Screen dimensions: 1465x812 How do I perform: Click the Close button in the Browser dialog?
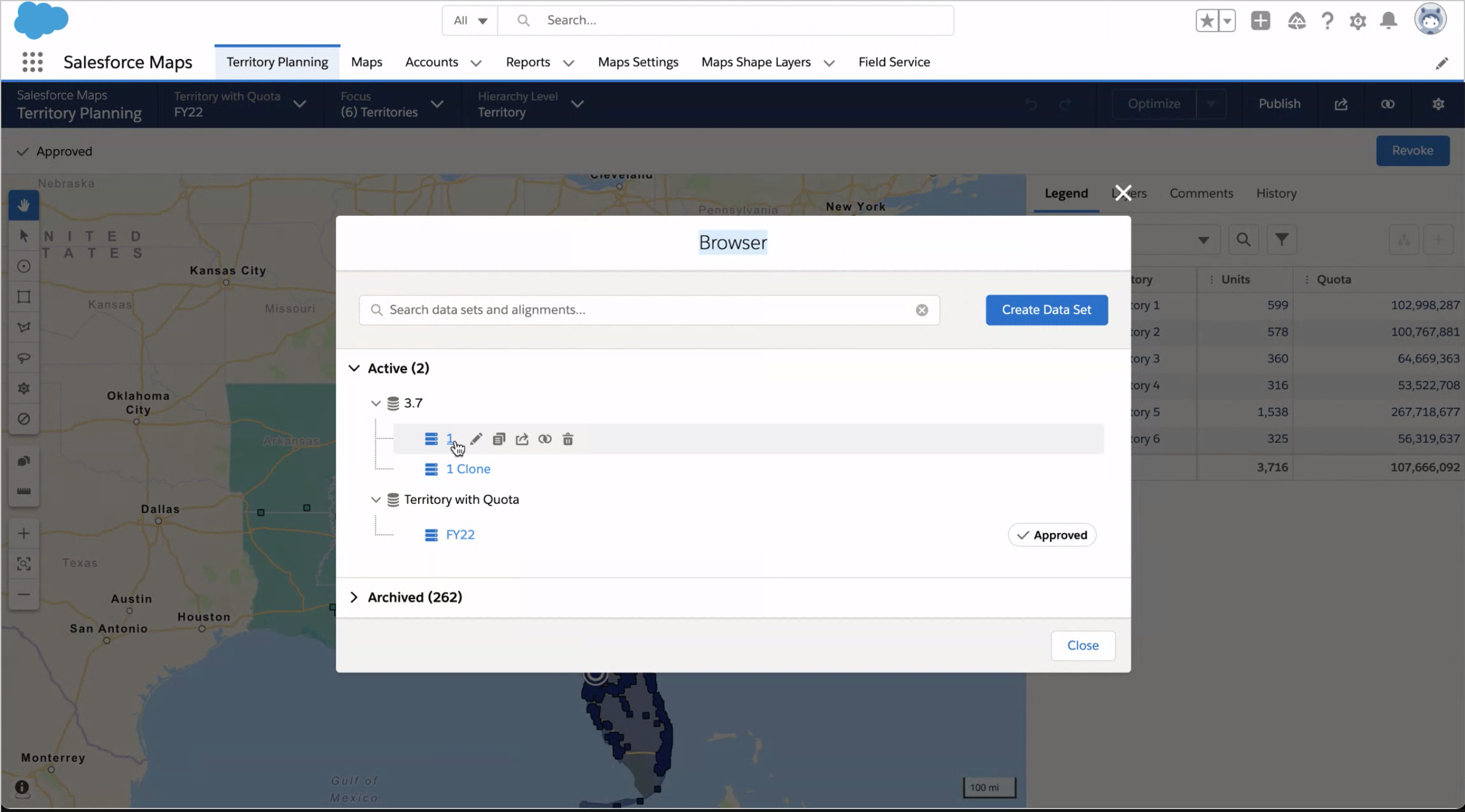pyautogui.click(x=1083, y=645)
